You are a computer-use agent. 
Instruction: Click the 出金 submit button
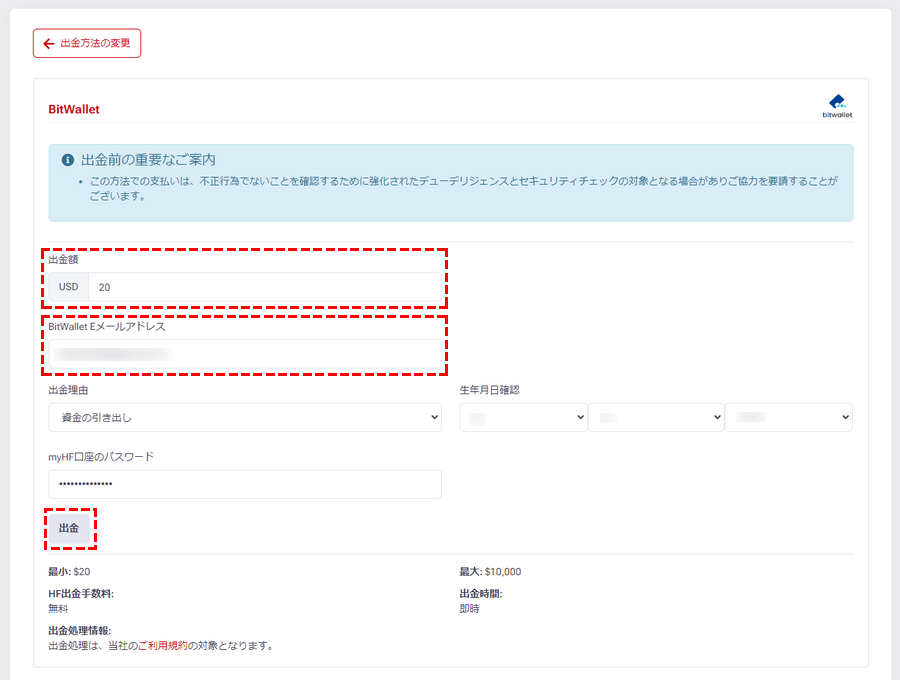pyautogui.click(x=69, y=528)
